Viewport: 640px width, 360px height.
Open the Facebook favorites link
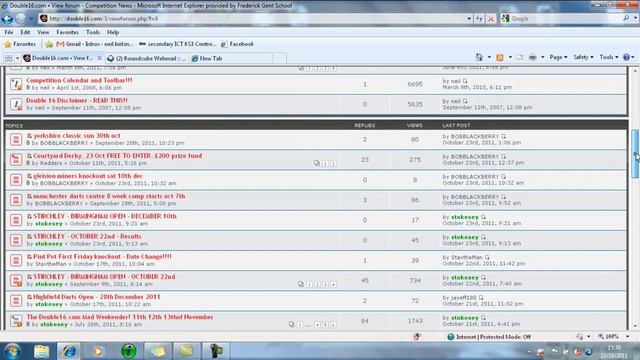pos(237,44)
